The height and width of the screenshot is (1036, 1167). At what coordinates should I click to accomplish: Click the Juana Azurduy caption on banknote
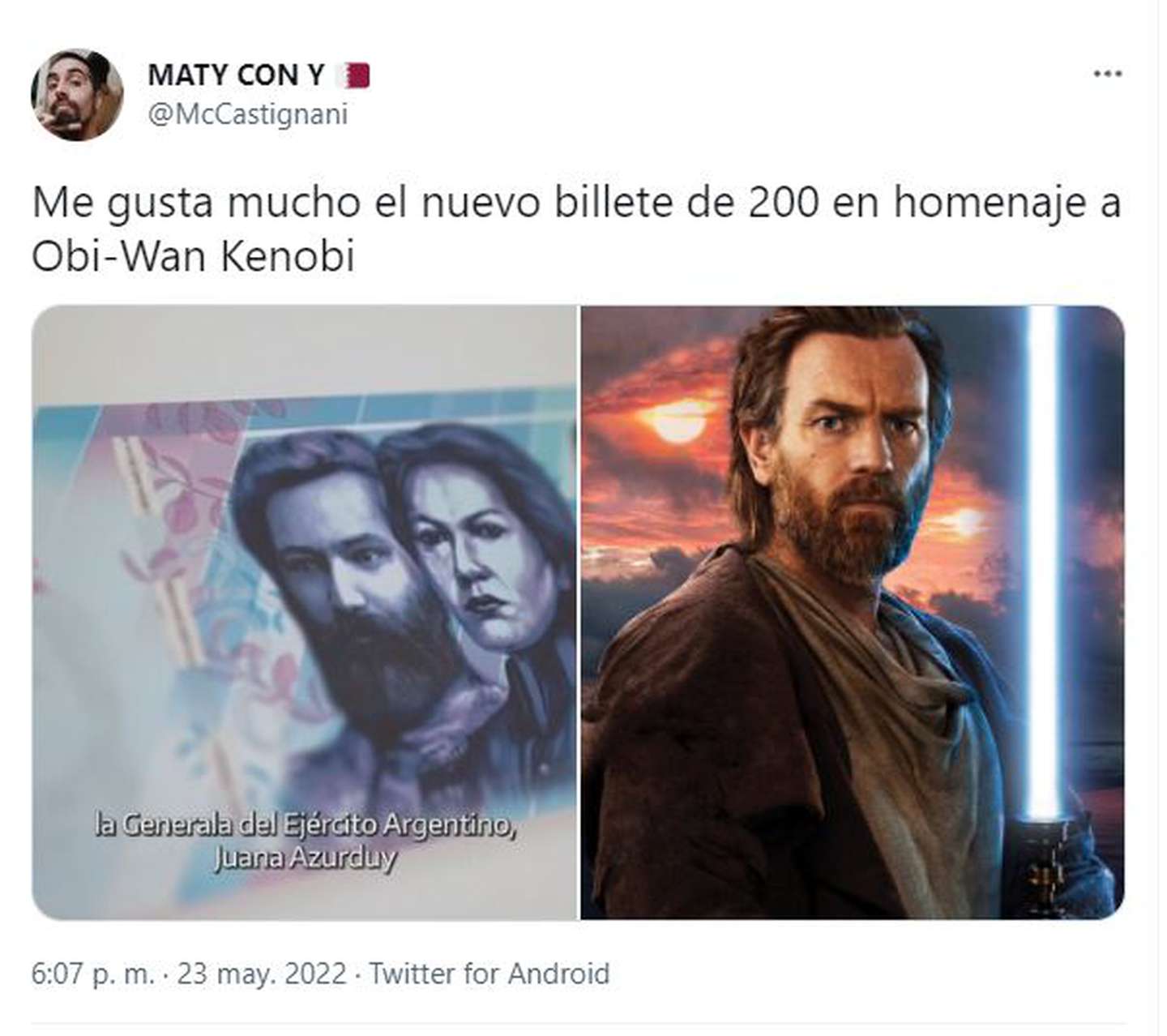coord(305,858)
